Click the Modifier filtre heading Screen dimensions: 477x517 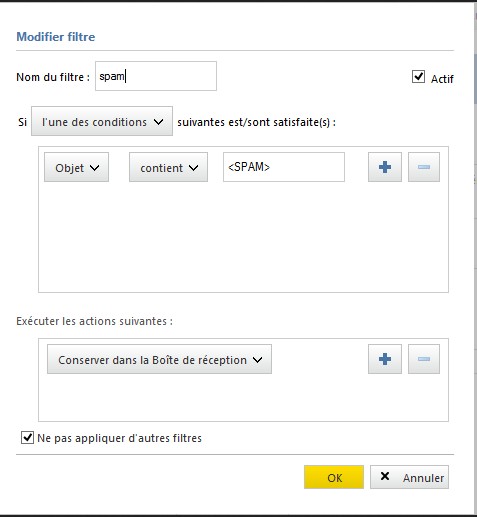point(56,37)
